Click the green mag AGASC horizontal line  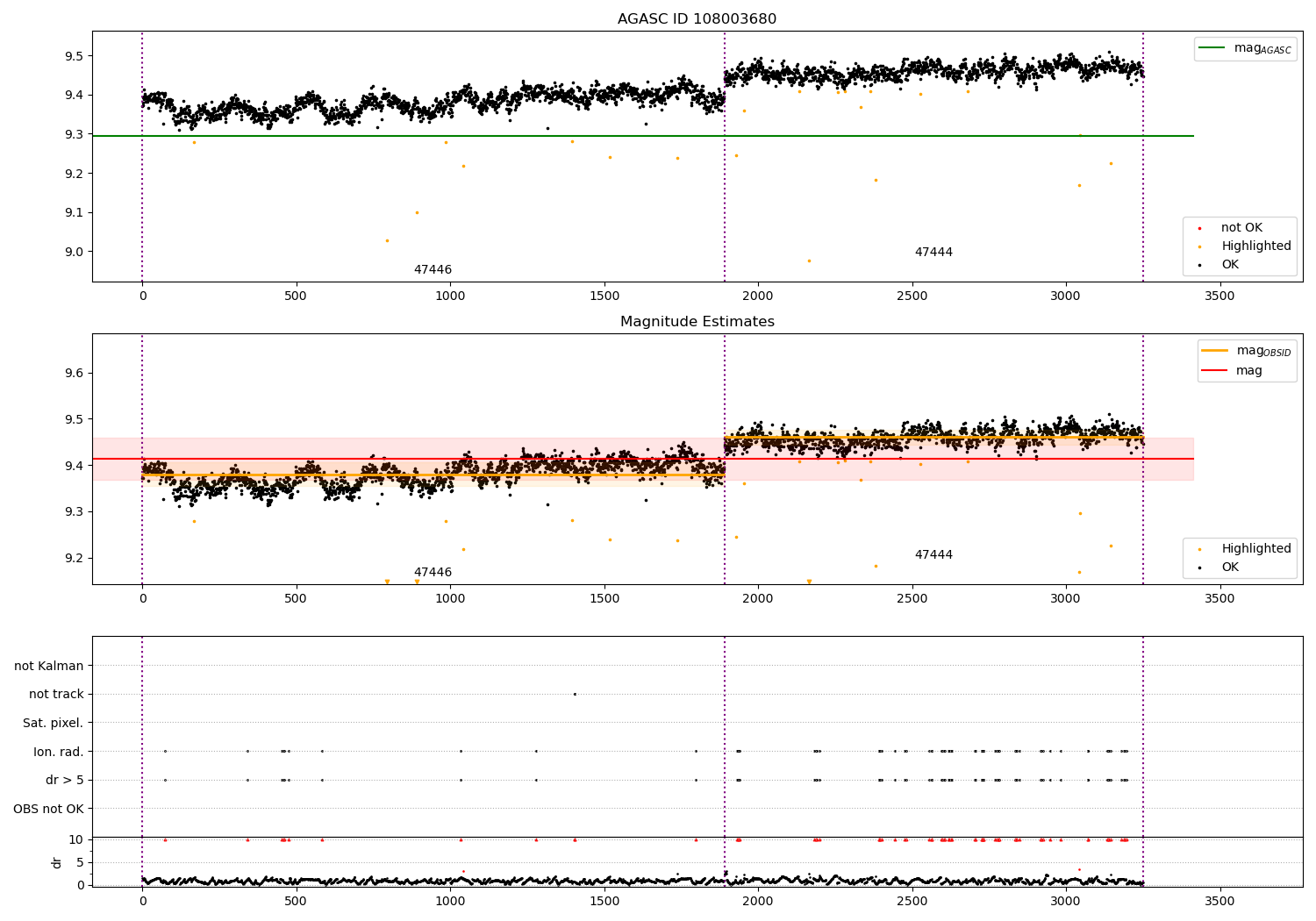643,136
